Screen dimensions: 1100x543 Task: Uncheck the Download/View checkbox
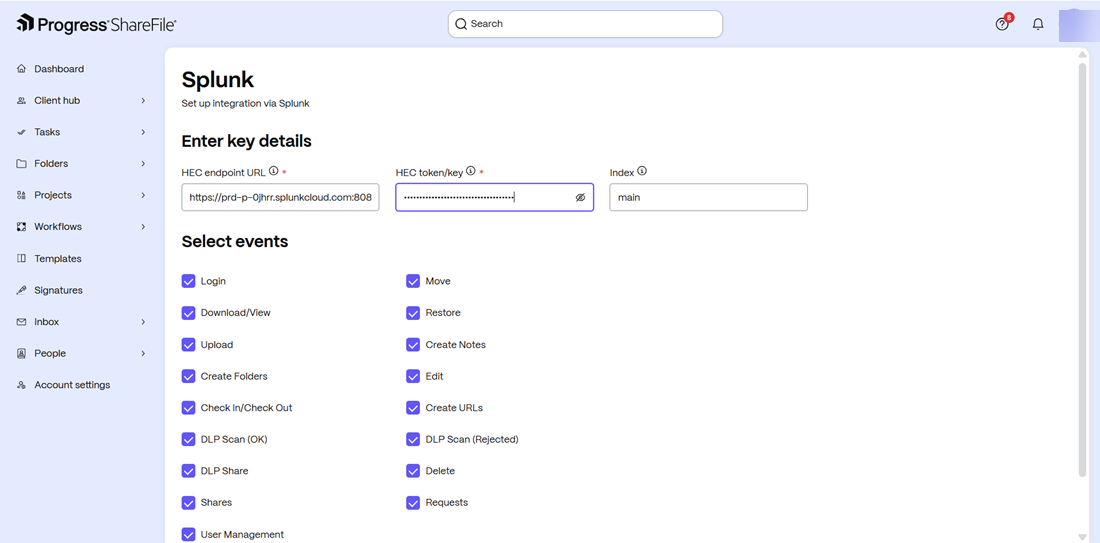coord(188,313)
